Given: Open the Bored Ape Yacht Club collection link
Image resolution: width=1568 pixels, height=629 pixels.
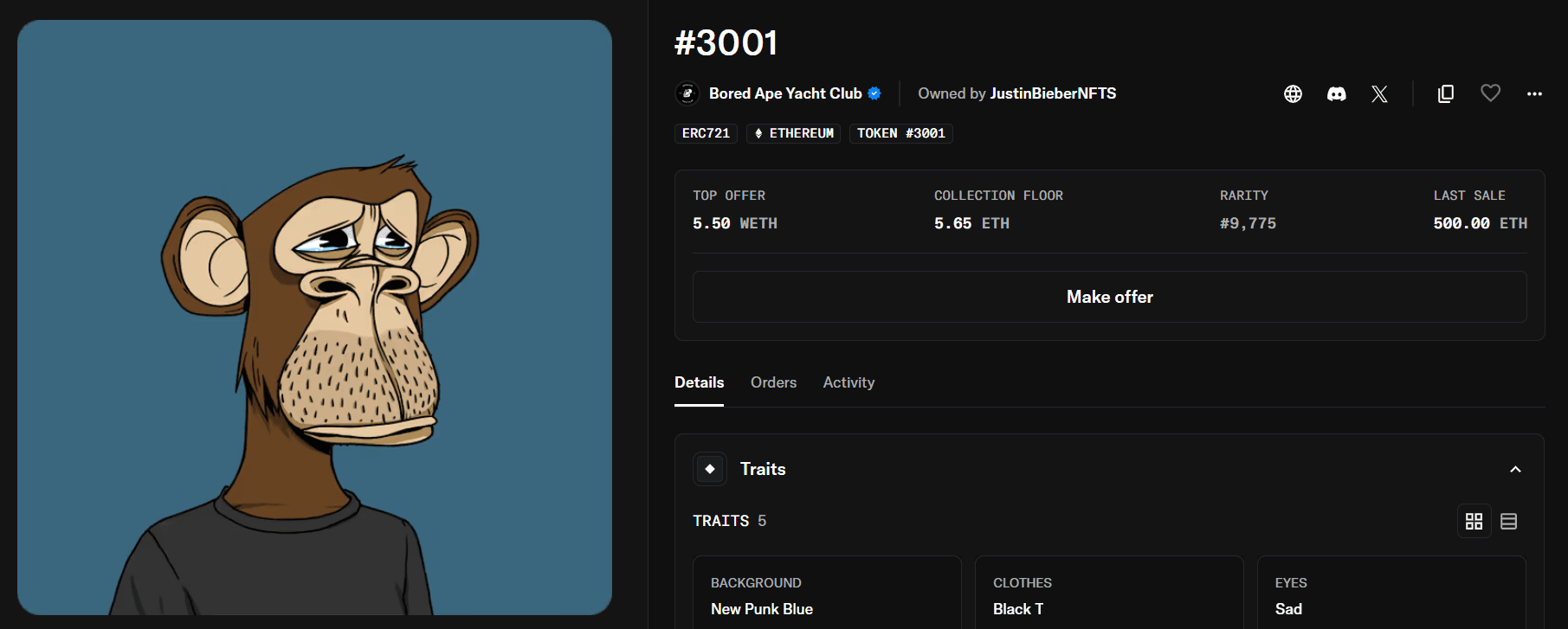Looking at the screenshot, I should point(785,93).
